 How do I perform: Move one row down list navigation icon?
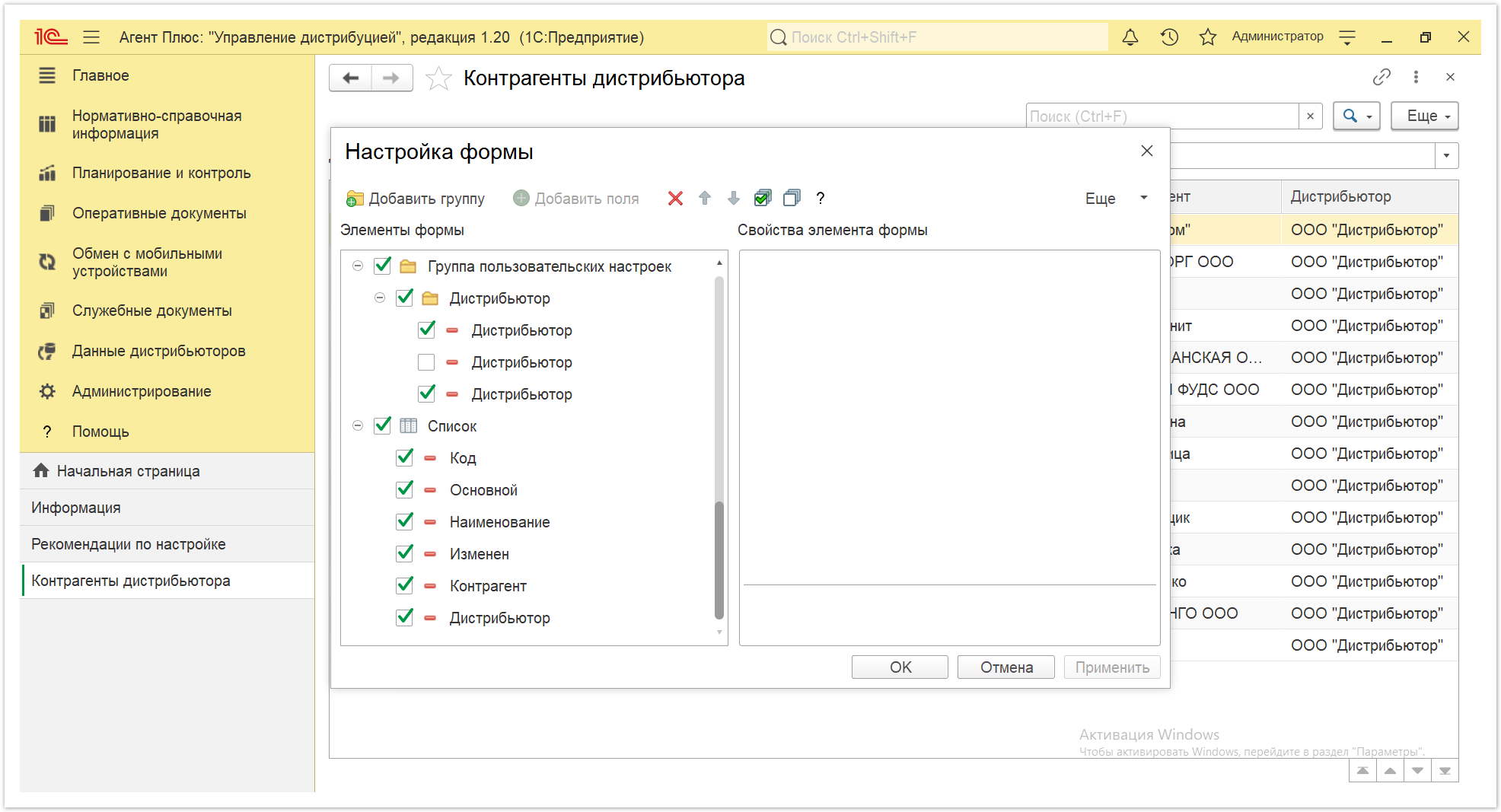click(x=1417, y=771)
